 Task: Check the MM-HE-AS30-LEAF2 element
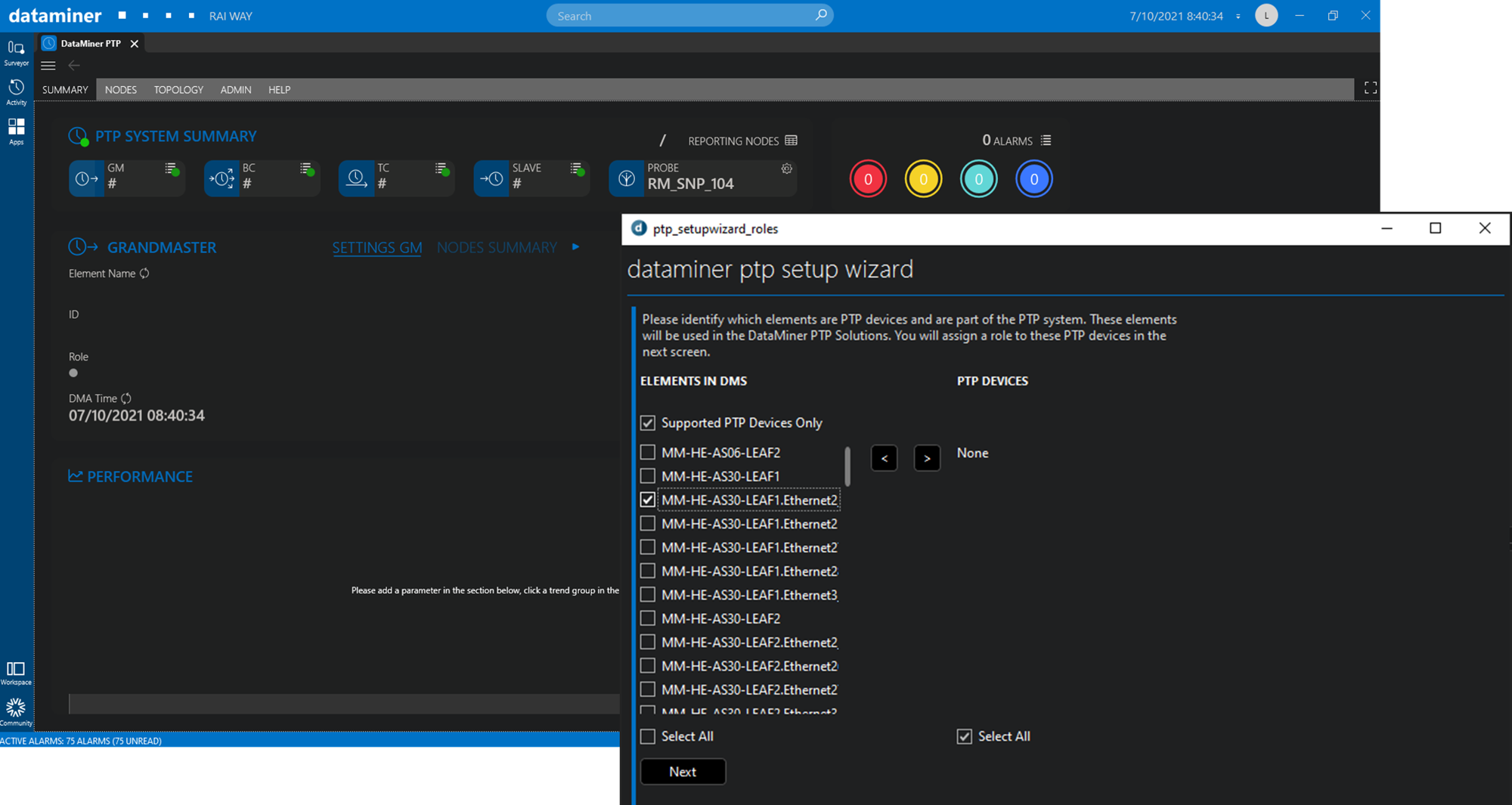[x=648, y=618]
